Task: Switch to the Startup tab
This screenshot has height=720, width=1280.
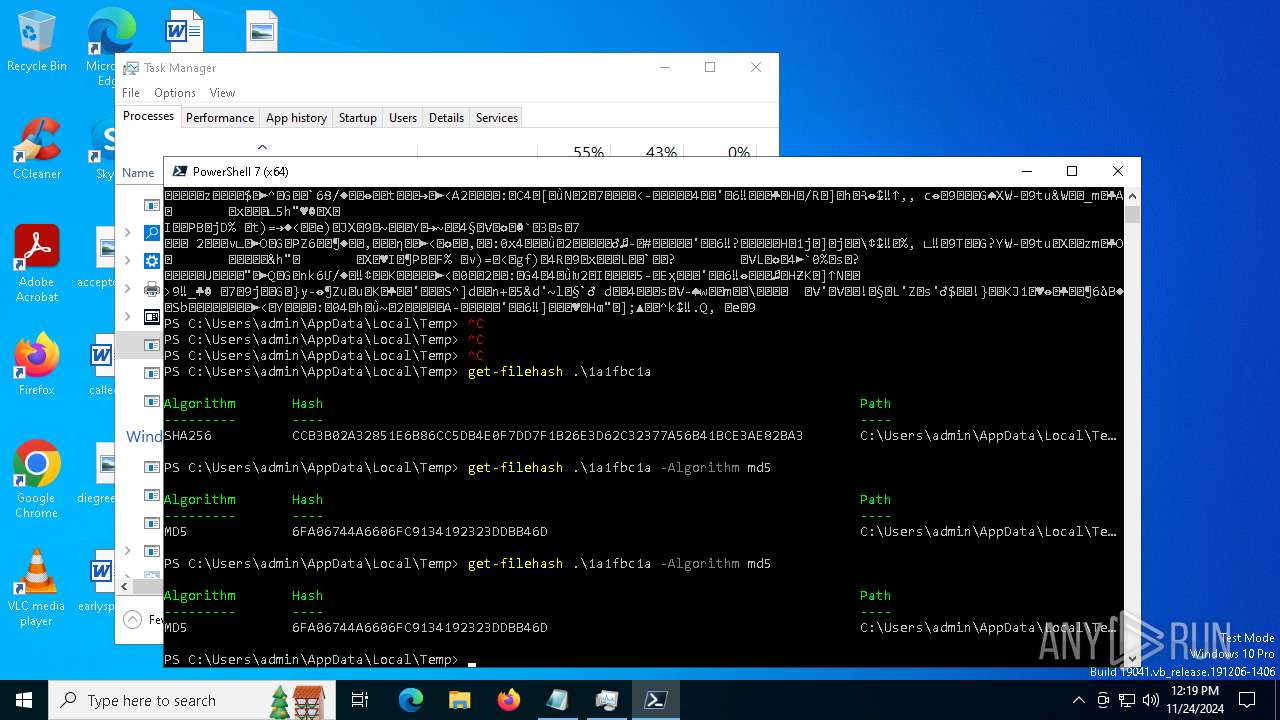Action: (357, 118)
